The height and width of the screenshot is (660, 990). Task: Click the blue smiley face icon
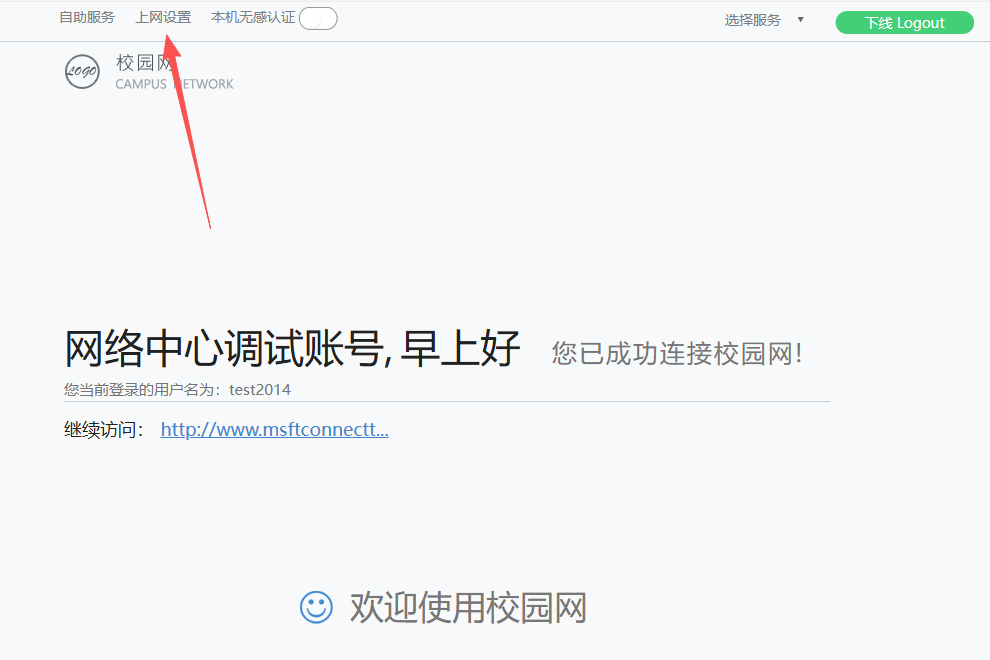tap(316, 608)
